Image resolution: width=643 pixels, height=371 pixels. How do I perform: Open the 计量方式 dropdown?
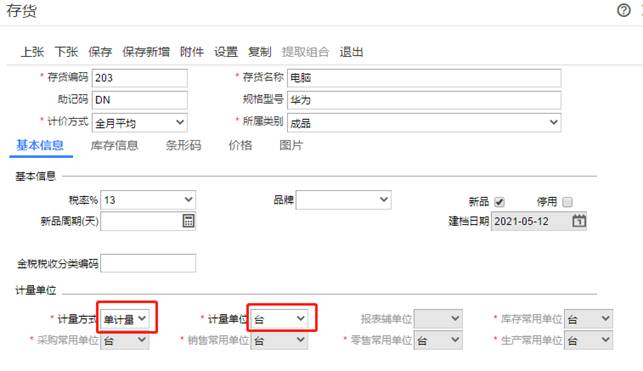[x=124, y=319]
